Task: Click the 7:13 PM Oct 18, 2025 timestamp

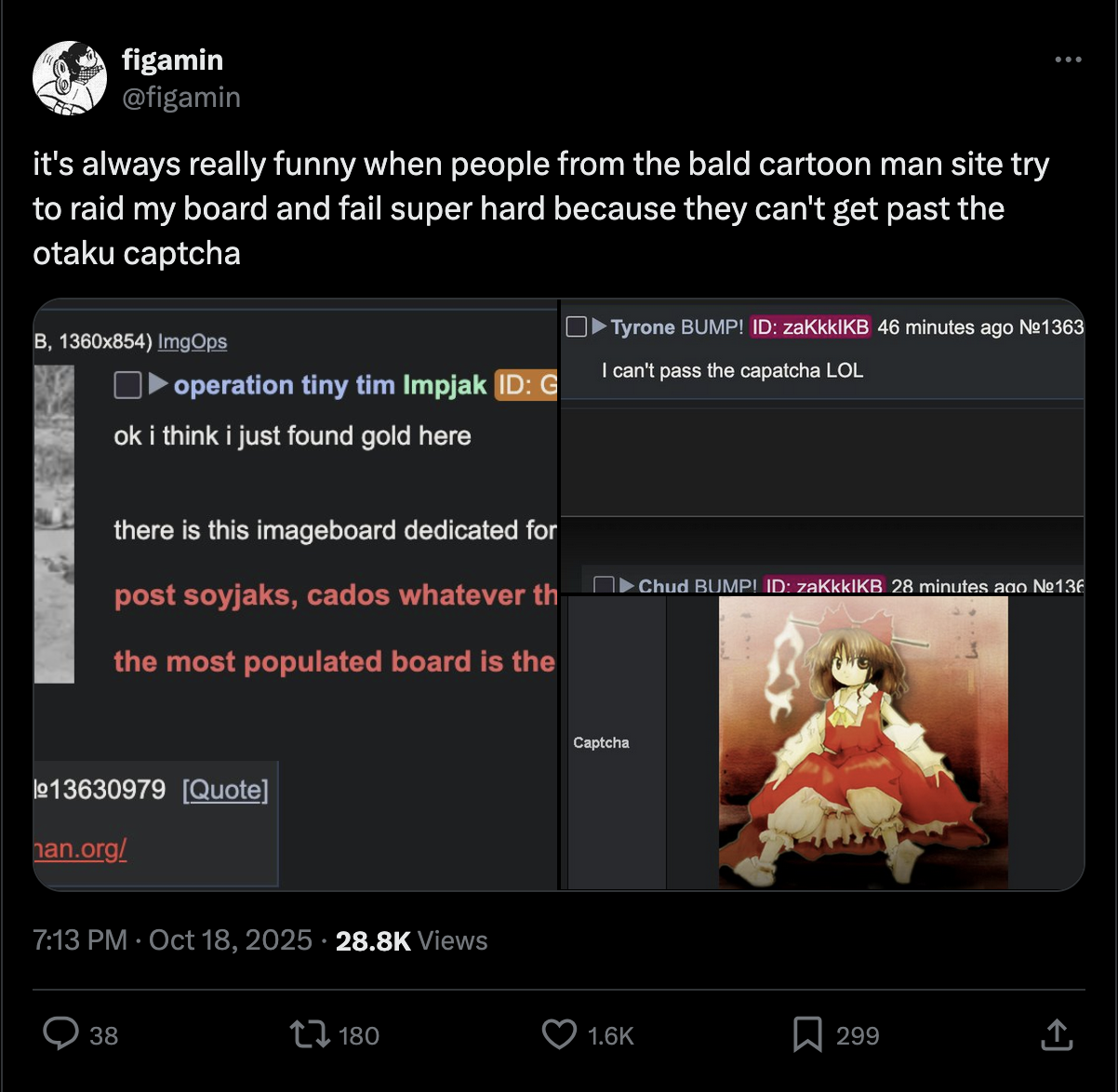Action: coord(172,940)
